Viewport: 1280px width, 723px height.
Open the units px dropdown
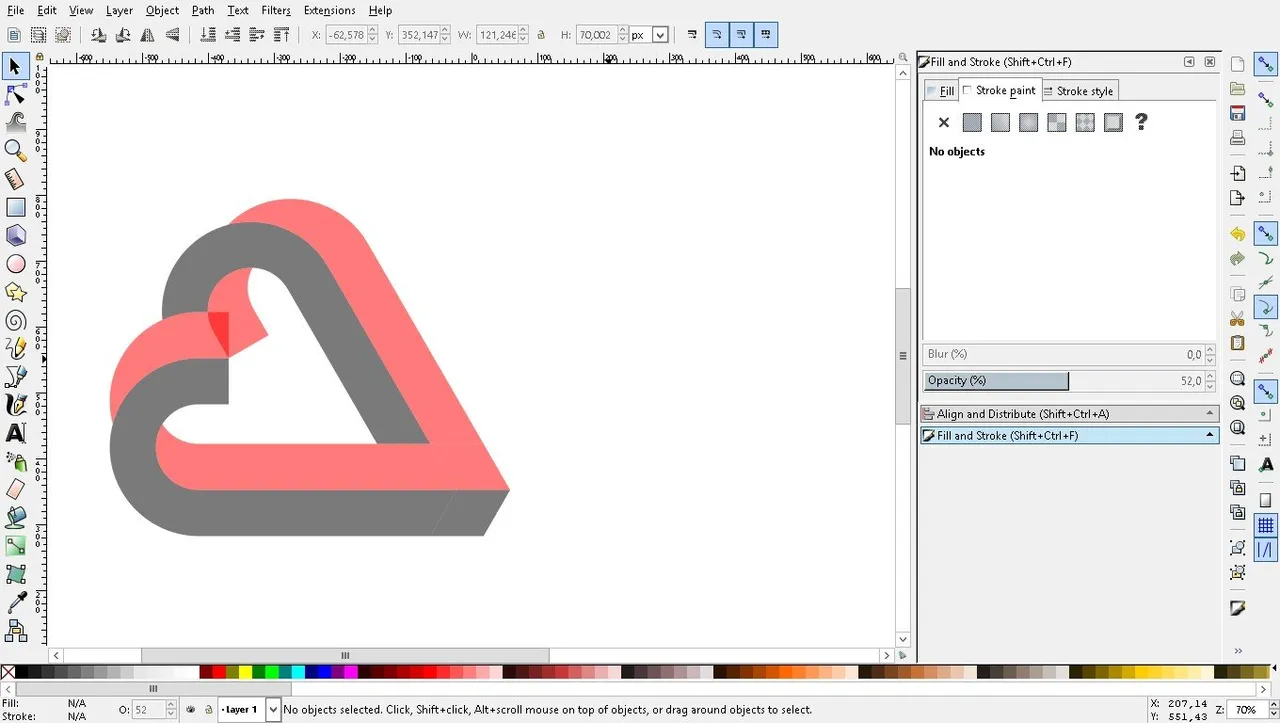[x=660, y=35]
